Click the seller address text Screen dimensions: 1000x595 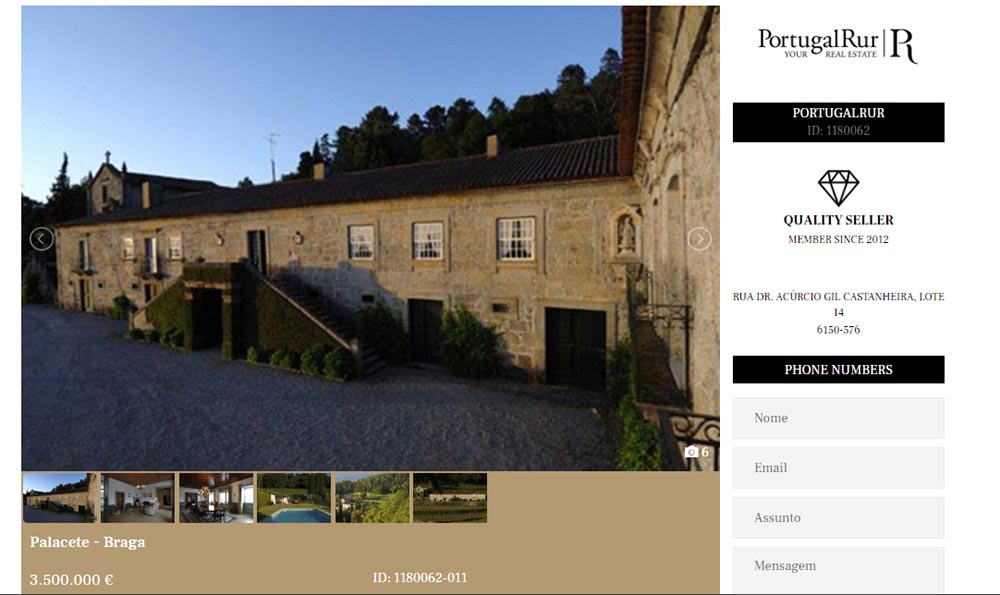838,312
